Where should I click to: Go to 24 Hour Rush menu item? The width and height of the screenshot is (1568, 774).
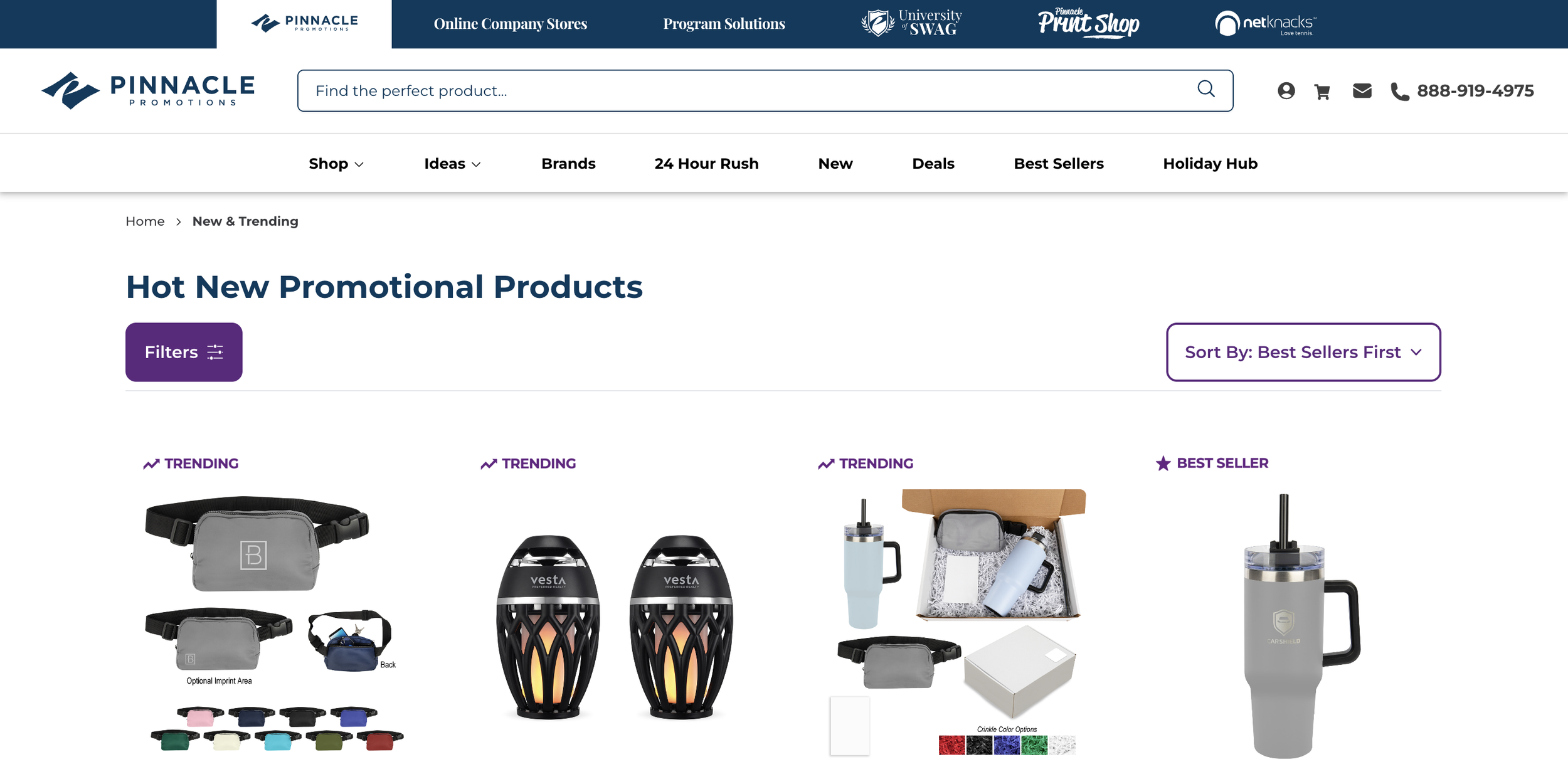[706, 164]
